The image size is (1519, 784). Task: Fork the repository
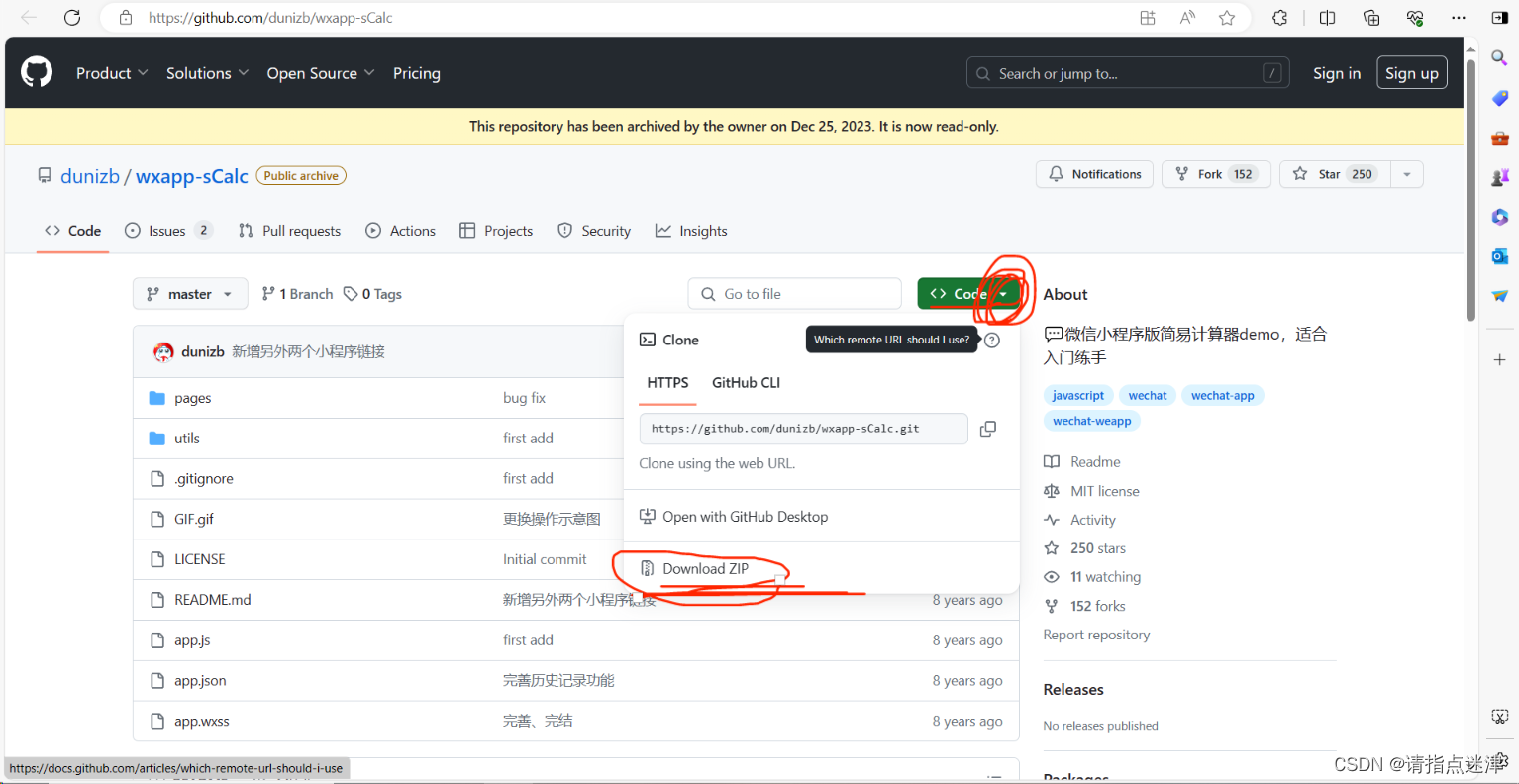1216,174
